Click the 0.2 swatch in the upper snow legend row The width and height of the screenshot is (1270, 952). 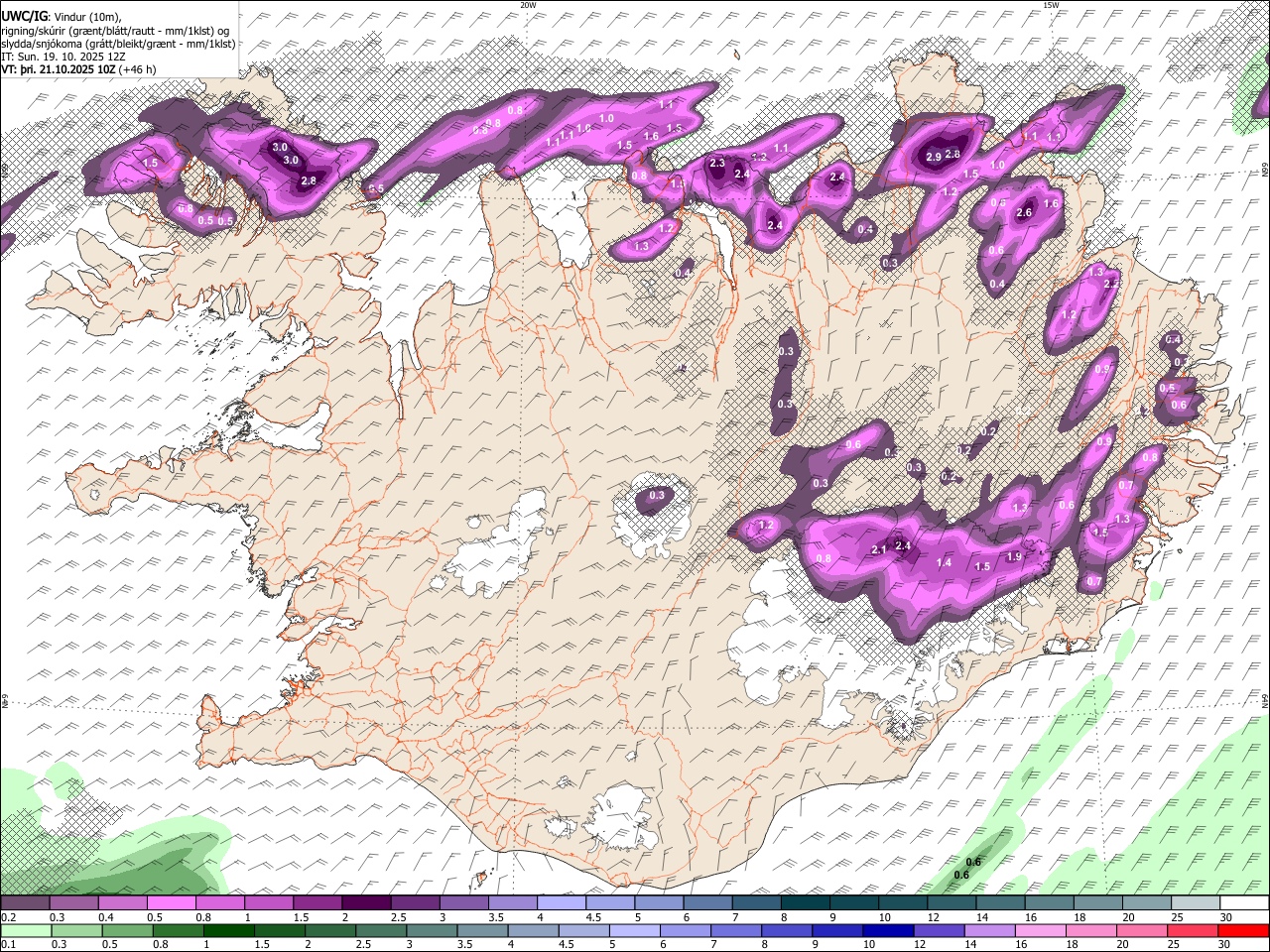point(25,903)
